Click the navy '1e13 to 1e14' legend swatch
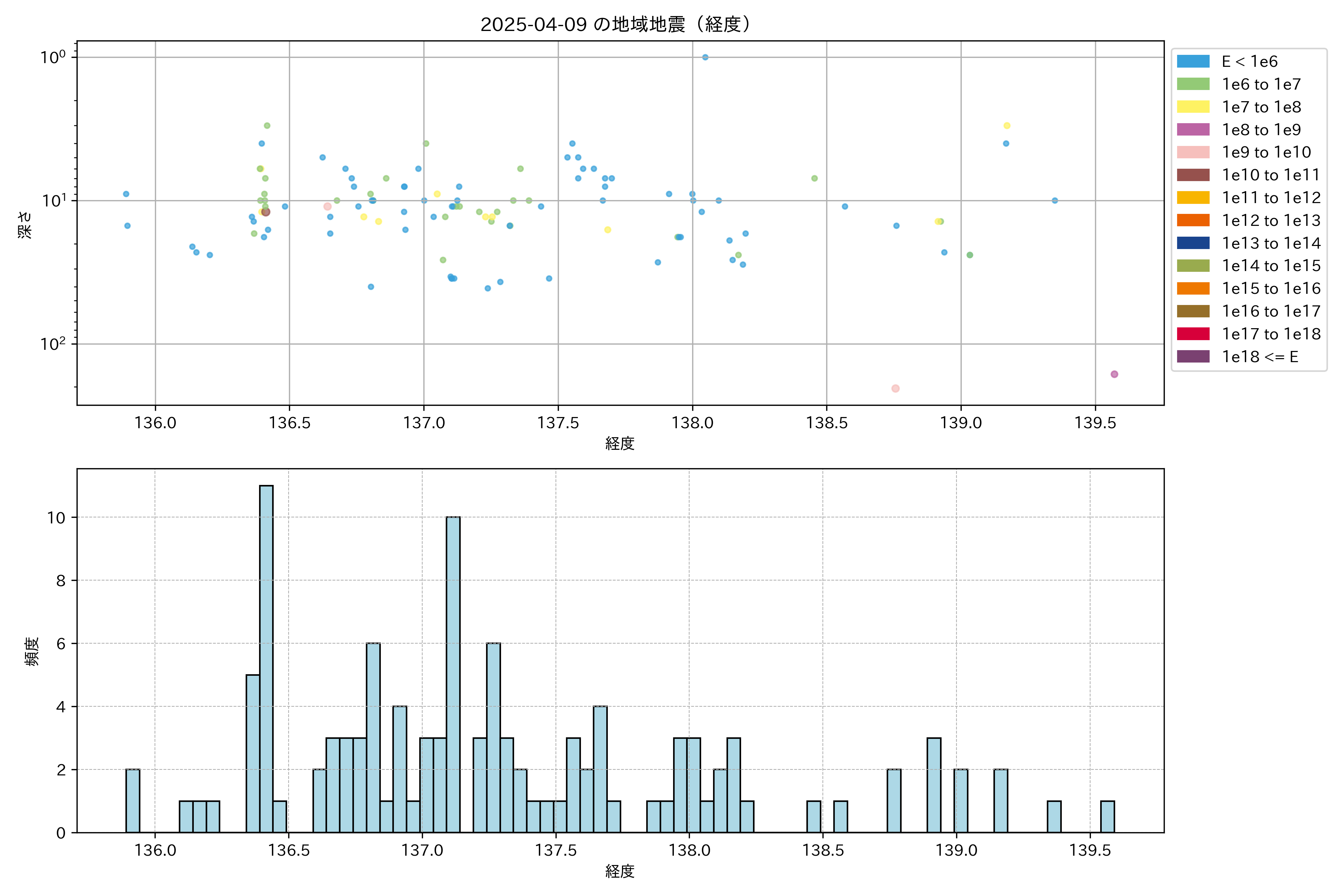This screenshot has height=896, width=1344. tap(1193, 243)
